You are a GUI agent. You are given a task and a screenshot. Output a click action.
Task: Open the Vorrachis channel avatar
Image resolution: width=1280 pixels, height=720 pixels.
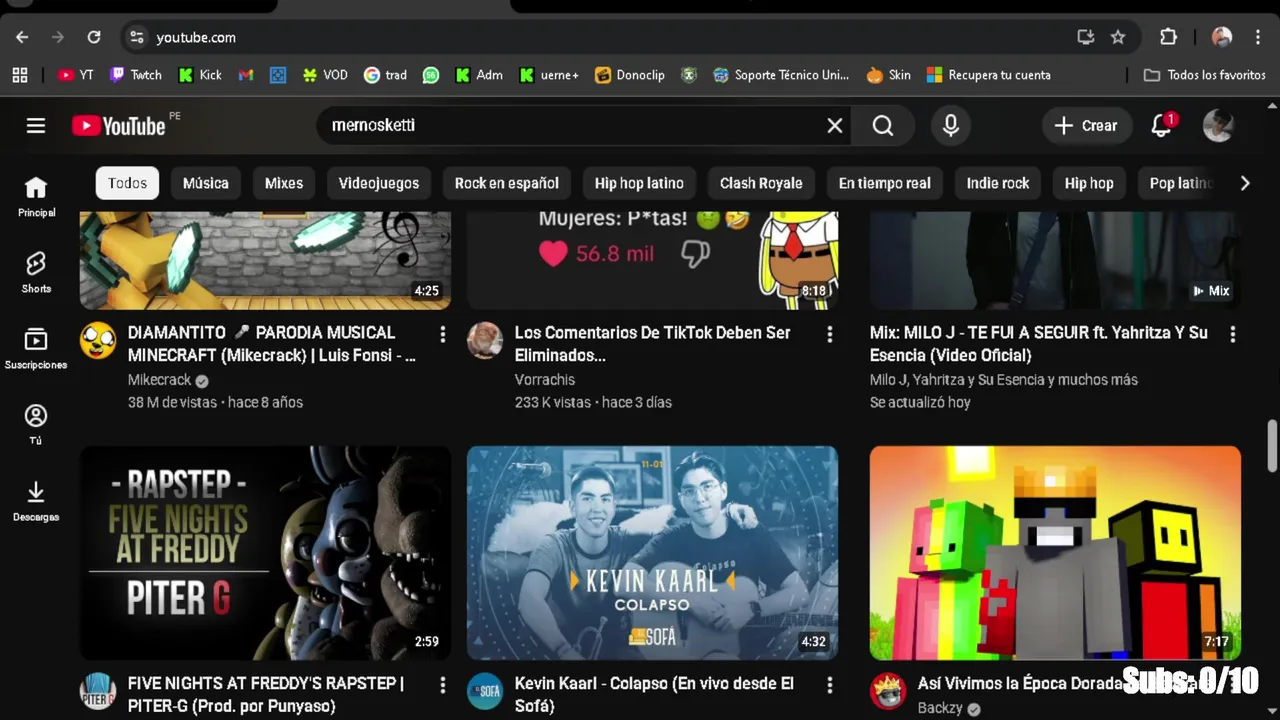(485, 340)
